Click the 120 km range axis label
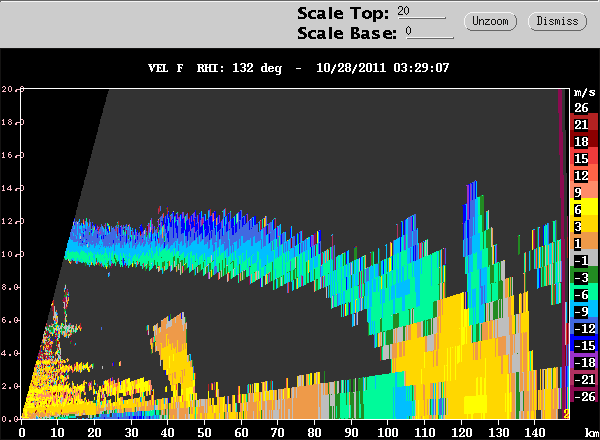Image resolution: width=600 pixels, height=440 pixels. [461, 433]
